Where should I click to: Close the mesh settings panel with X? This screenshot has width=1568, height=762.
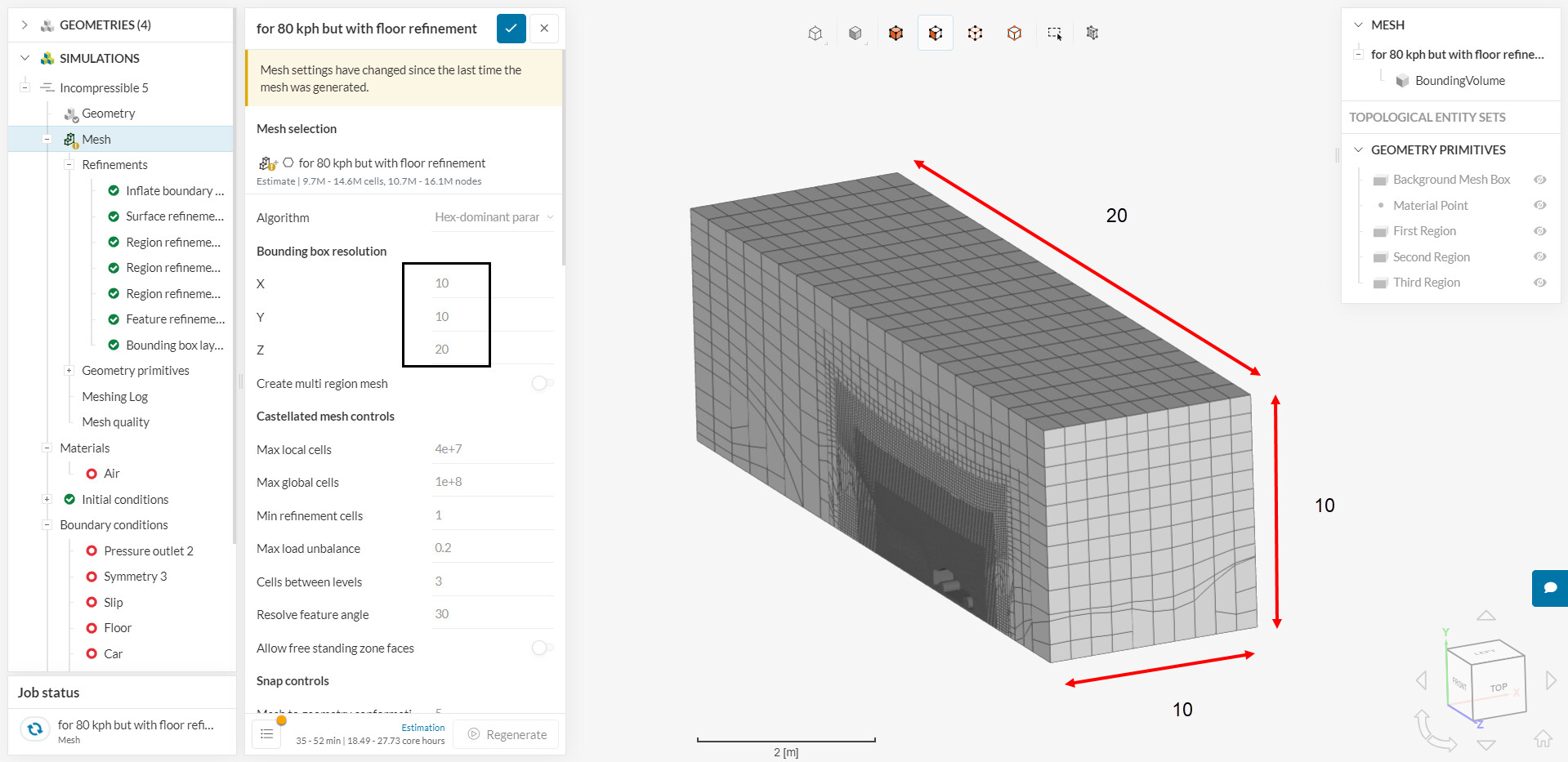point(544,29)
